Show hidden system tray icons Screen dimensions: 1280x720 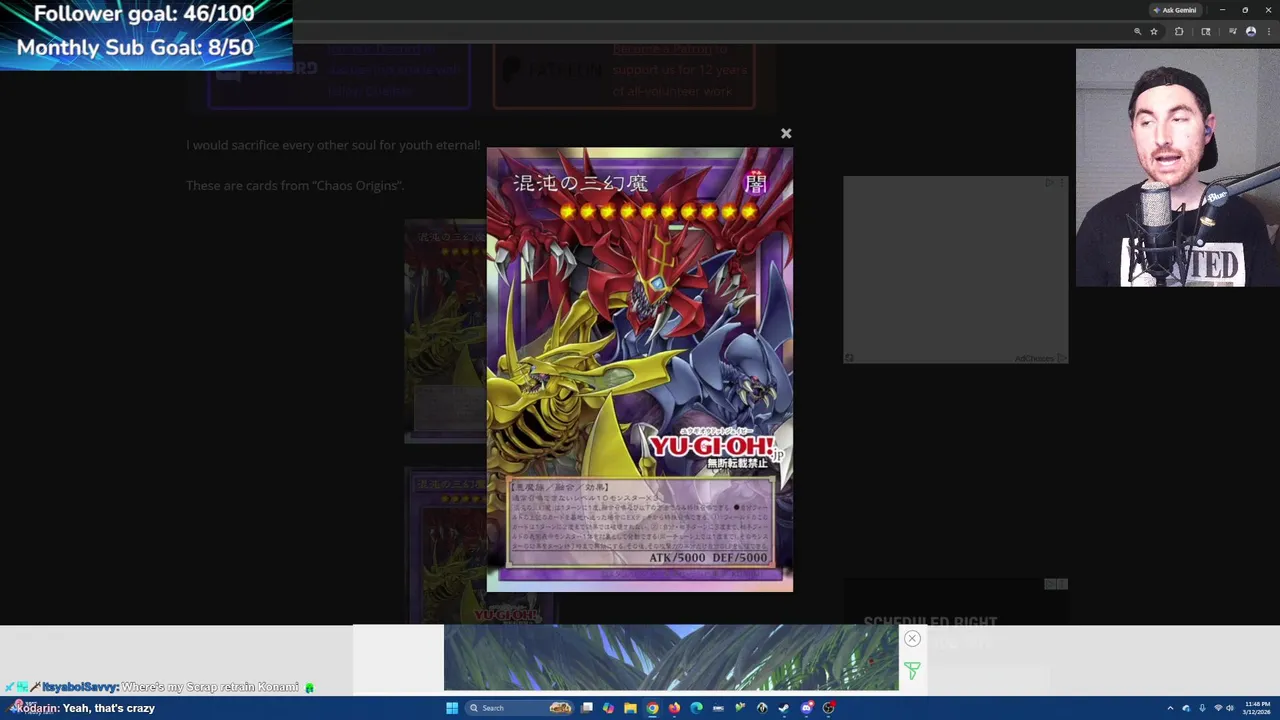[x=1170, y=708]
